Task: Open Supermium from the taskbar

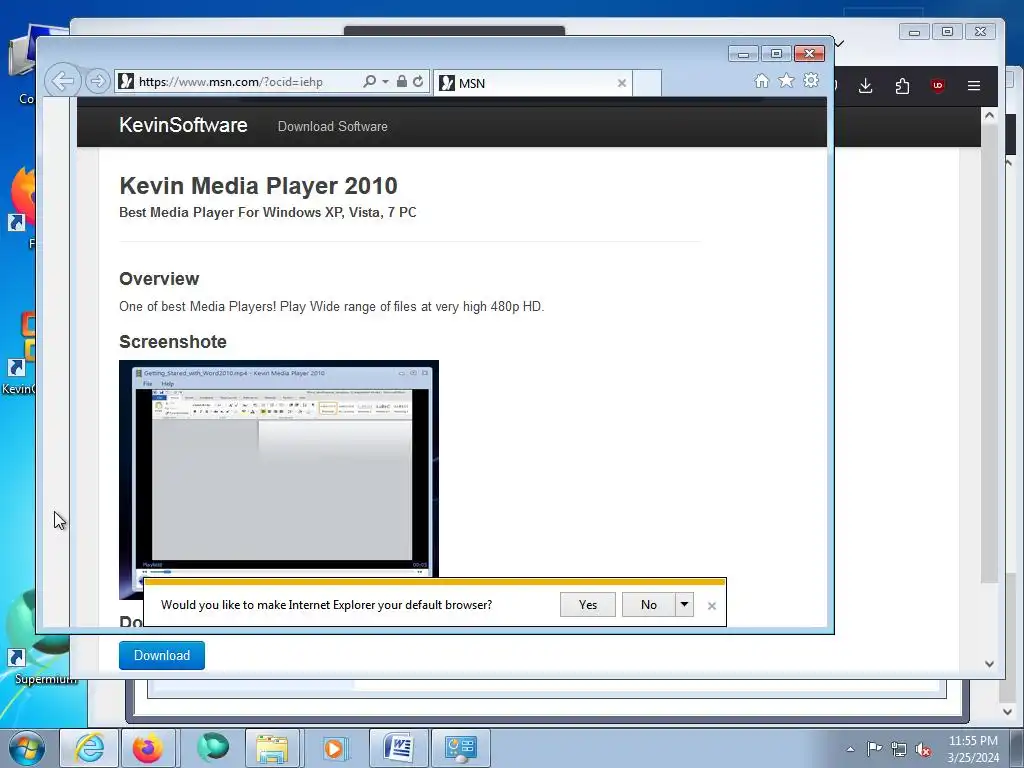Action: [213, 748]
